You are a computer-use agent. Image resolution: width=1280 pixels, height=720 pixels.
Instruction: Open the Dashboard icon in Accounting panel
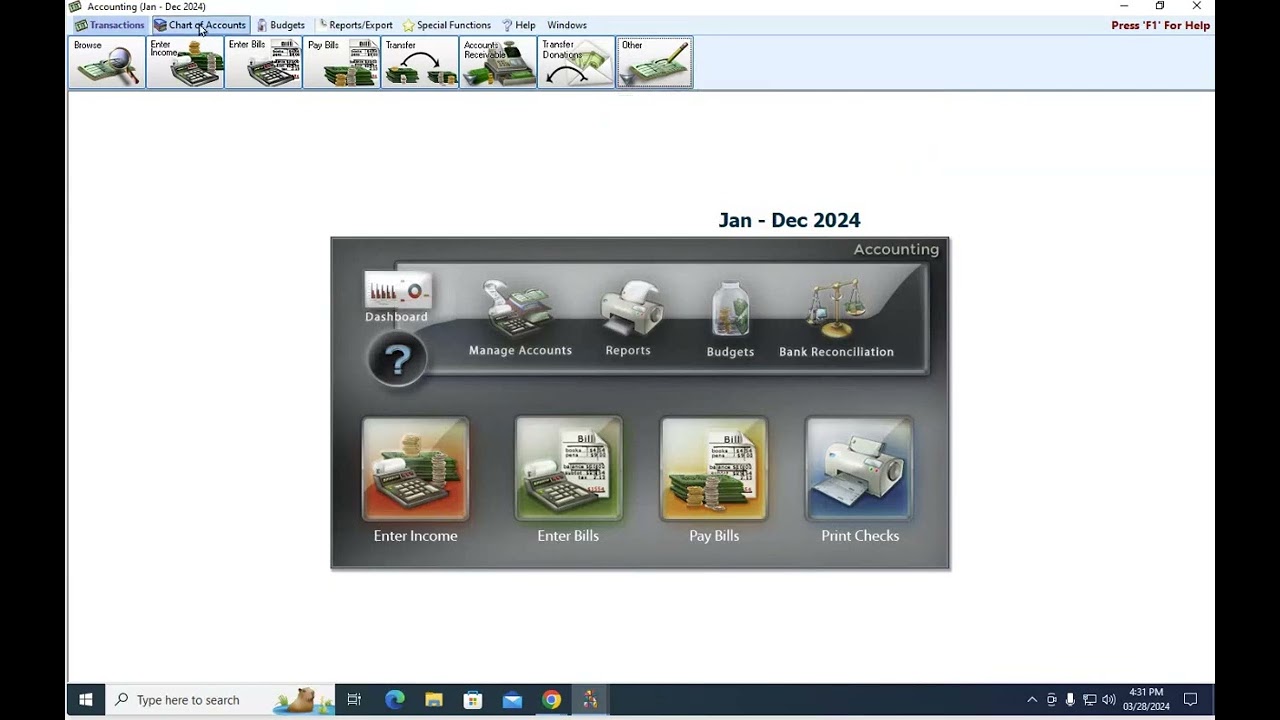click(x=397, y=297)
